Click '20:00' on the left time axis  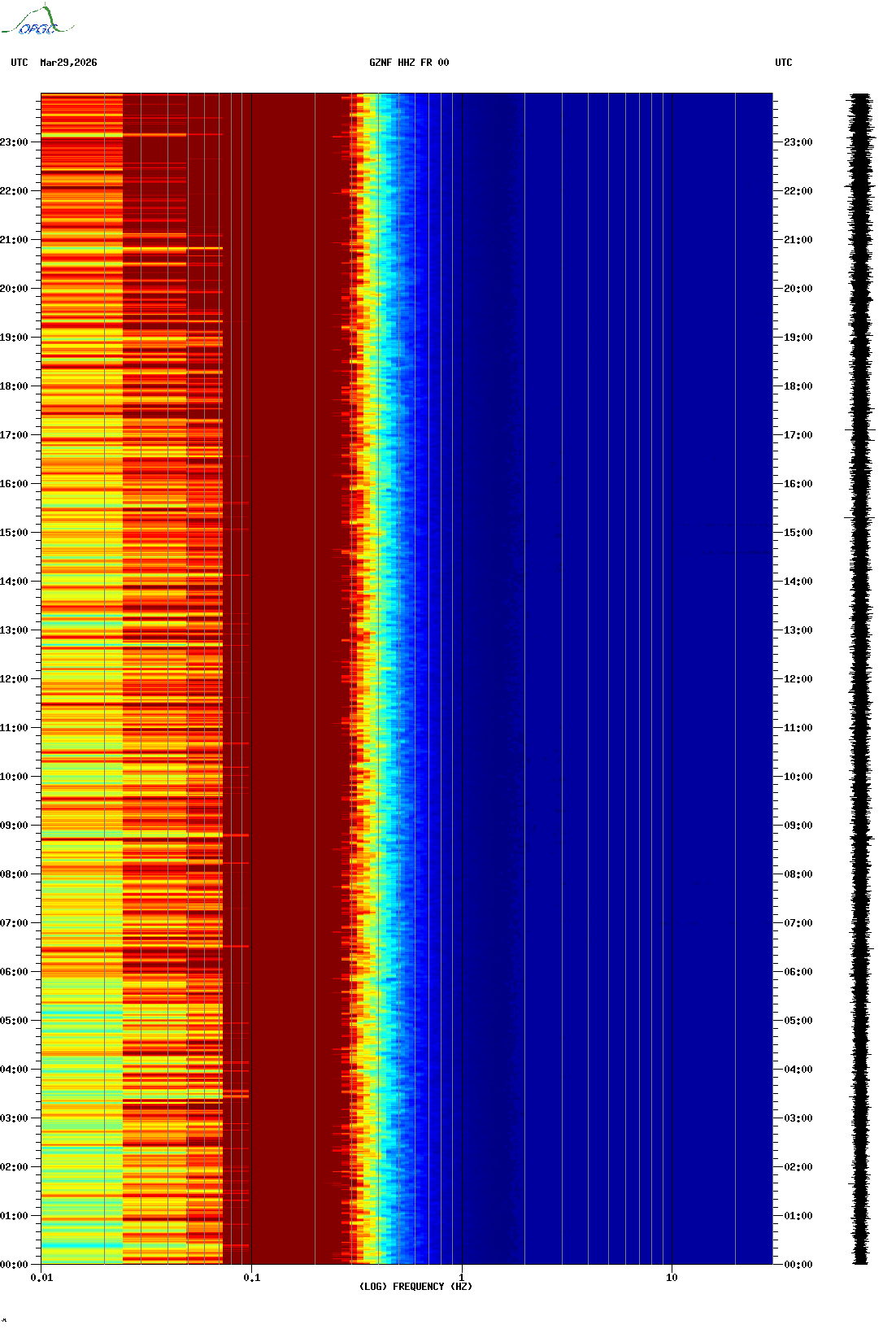pyautogui.click(x=14, y=289)
